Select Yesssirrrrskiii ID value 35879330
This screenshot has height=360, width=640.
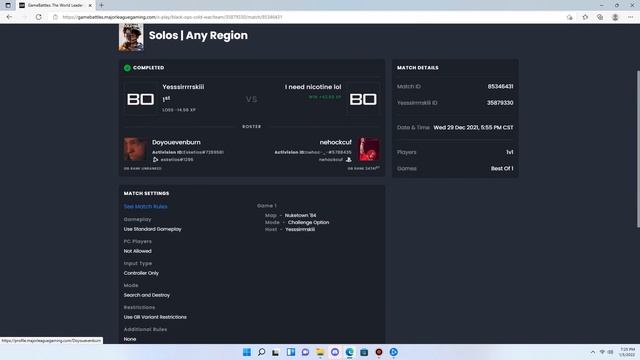pyautogui.click(x=500, y=103)
